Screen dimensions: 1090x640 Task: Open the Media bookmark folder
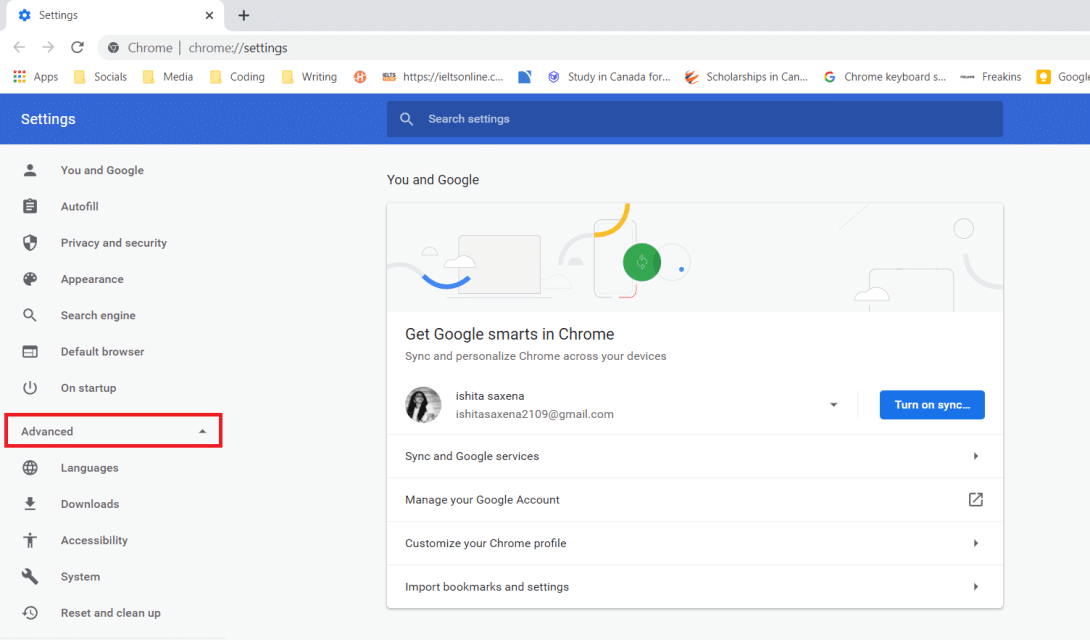pyautogui.click(x=168, y=76)
